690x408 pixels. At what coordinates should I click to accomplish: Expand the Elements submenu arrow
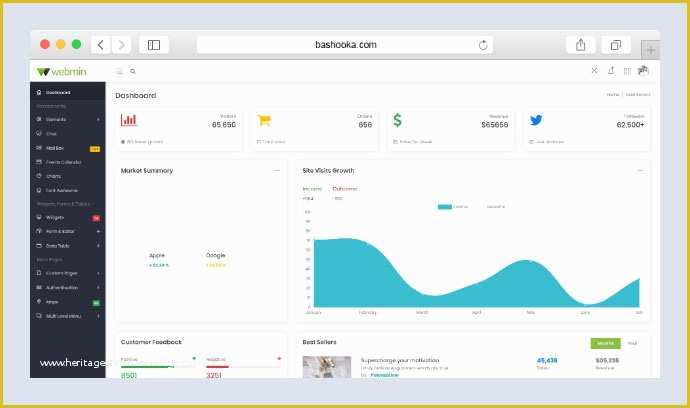[x=98, y=119]
